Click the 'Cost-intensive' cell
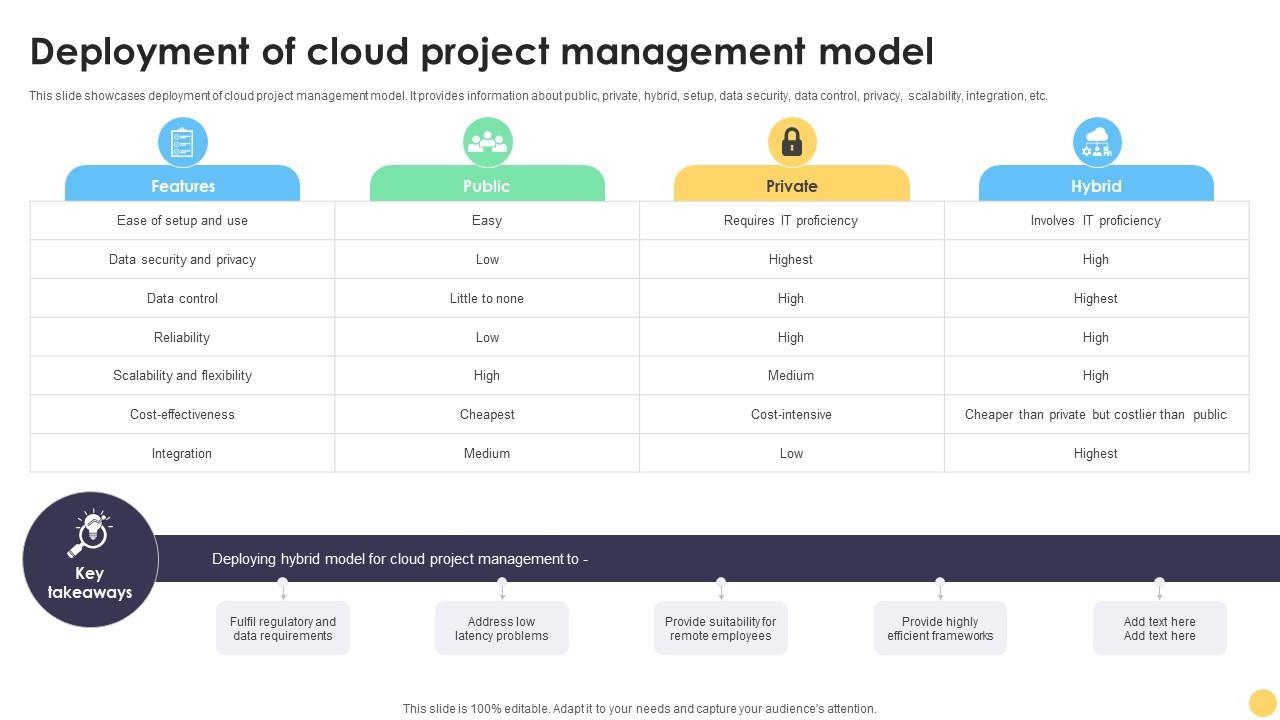1280x720 pixels. click(x=791, y=414)
